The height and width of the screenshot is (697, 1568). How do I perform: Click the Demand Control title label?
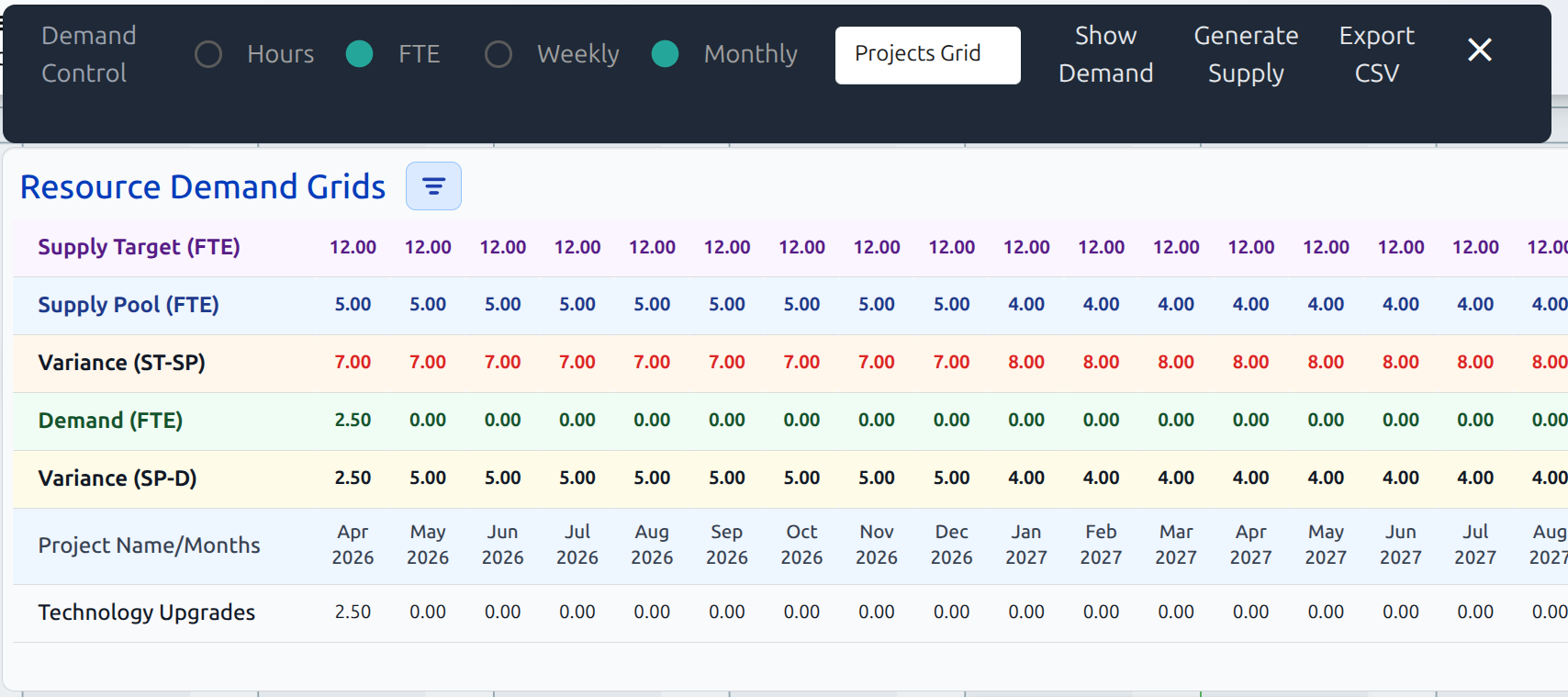88,54
